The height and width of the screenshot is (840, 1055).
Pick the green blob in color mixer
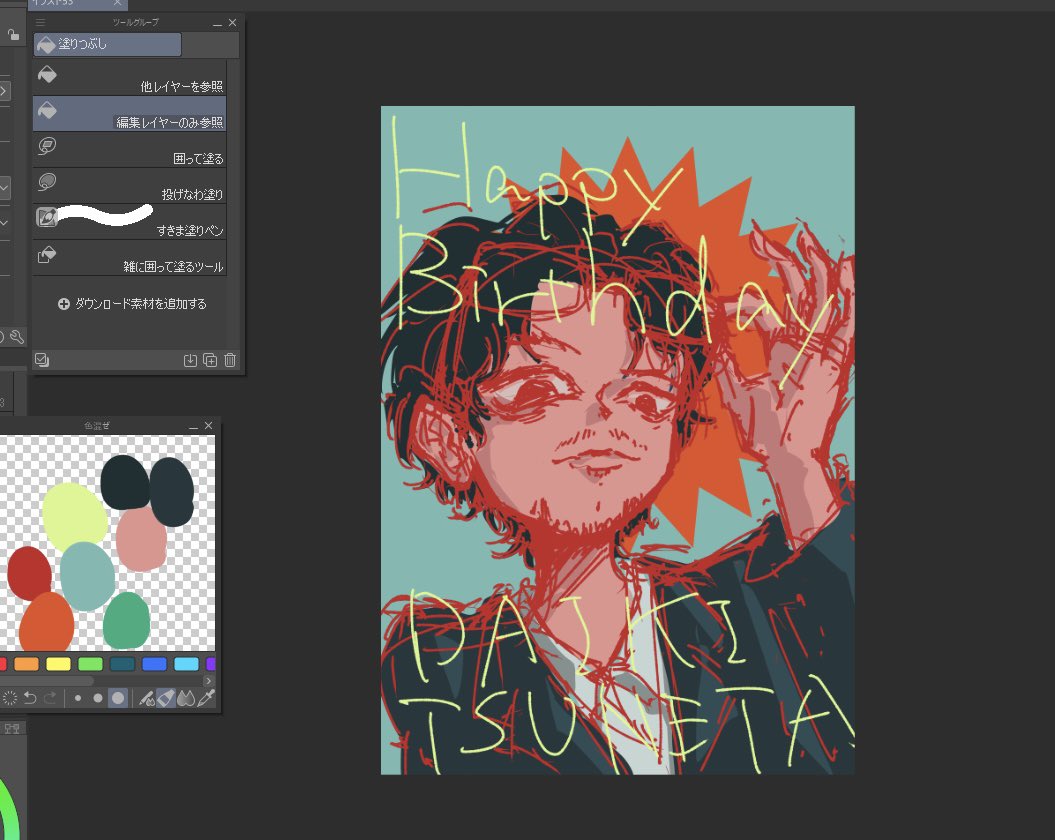tap(126, 621)
